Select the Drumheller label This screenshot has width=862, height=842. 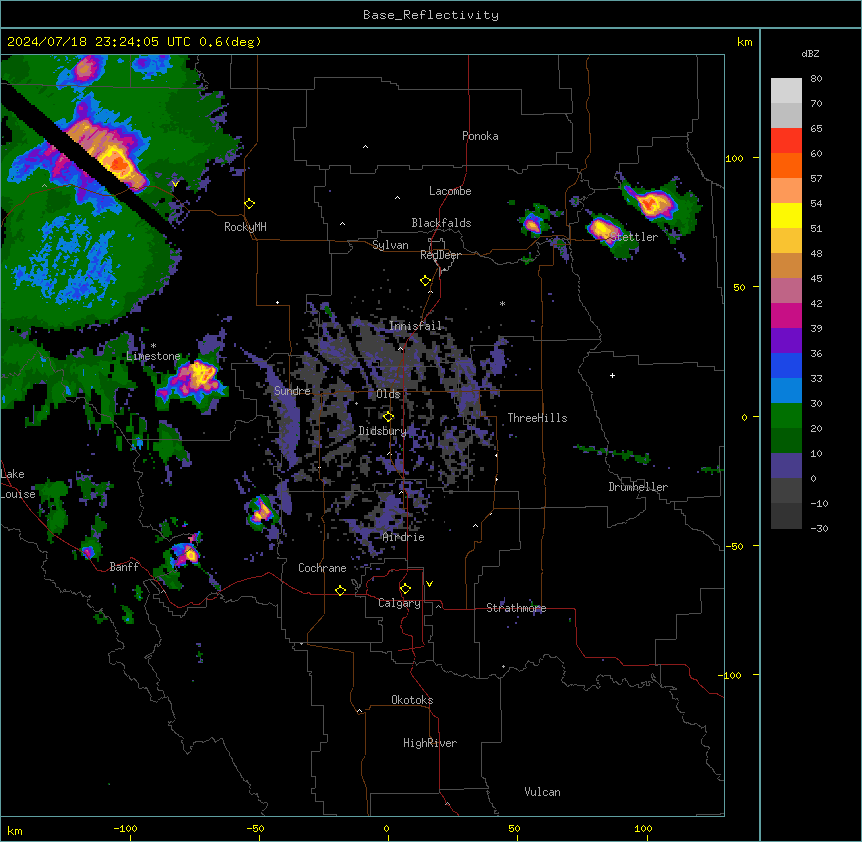638,487
